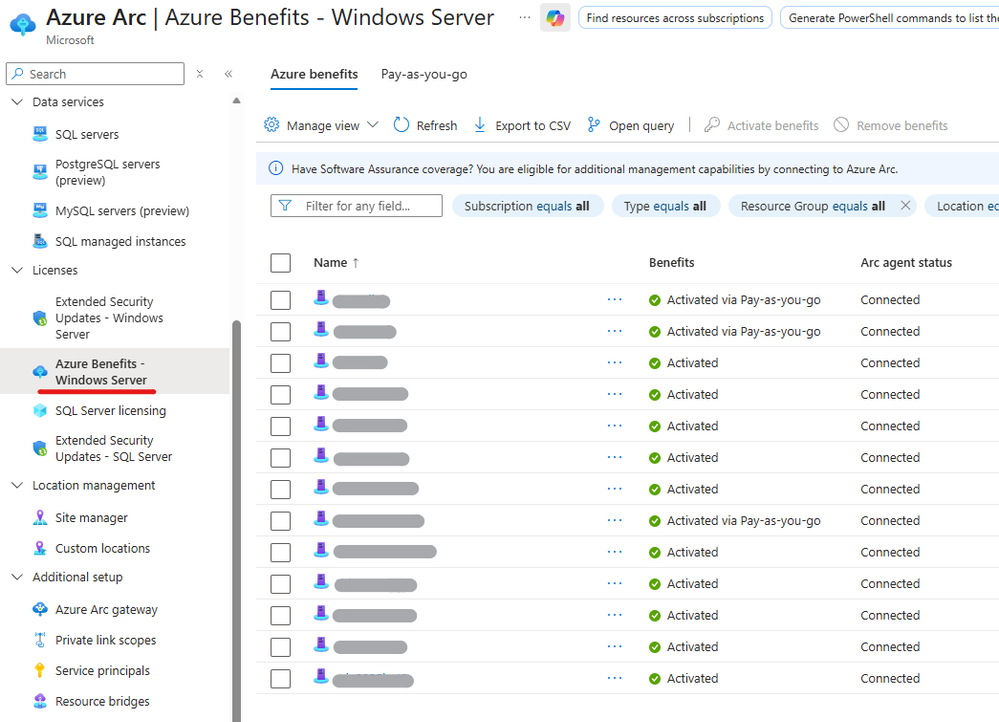Click Remove benefits
This screenshot has height=722, width=999.
pos(891,126)
